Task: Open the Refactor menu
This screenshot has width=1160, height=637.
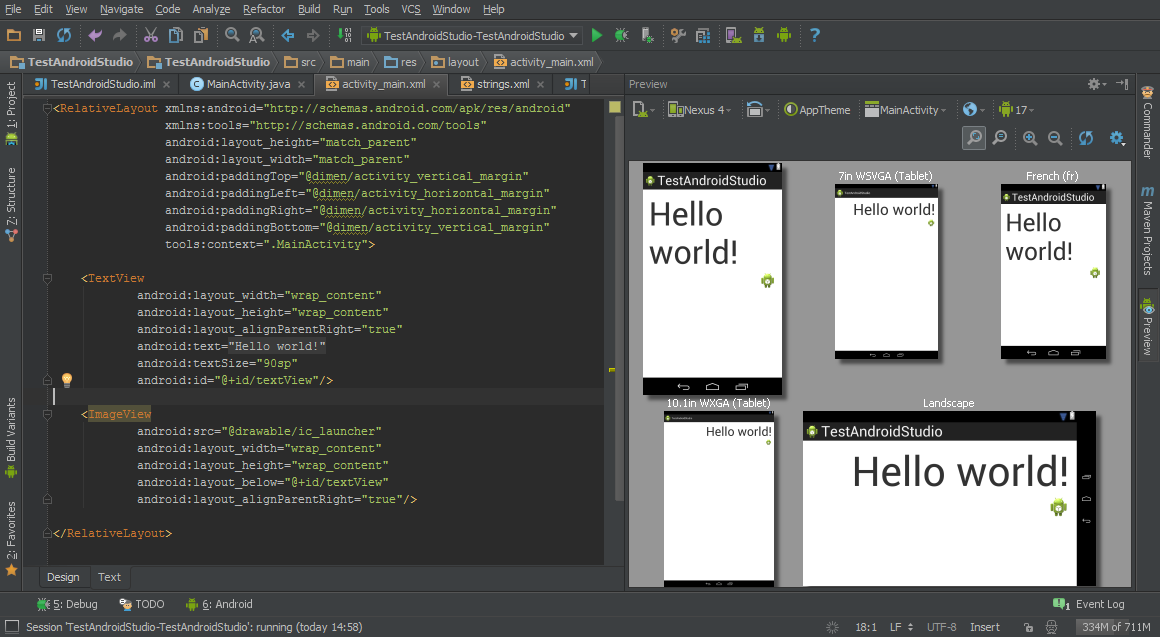Action: tap(264, 9)
